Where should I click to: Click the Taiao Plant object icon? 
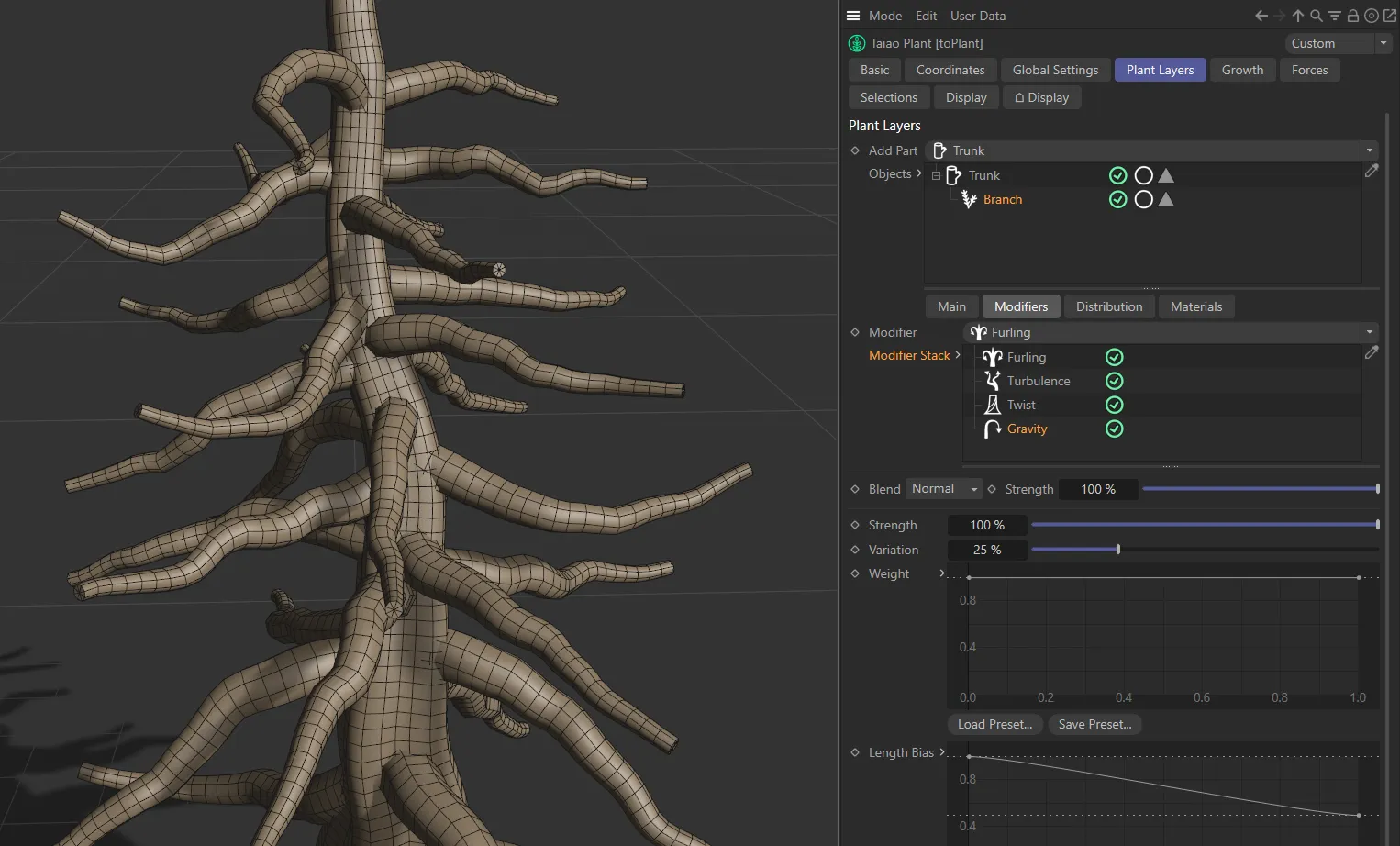856,42
